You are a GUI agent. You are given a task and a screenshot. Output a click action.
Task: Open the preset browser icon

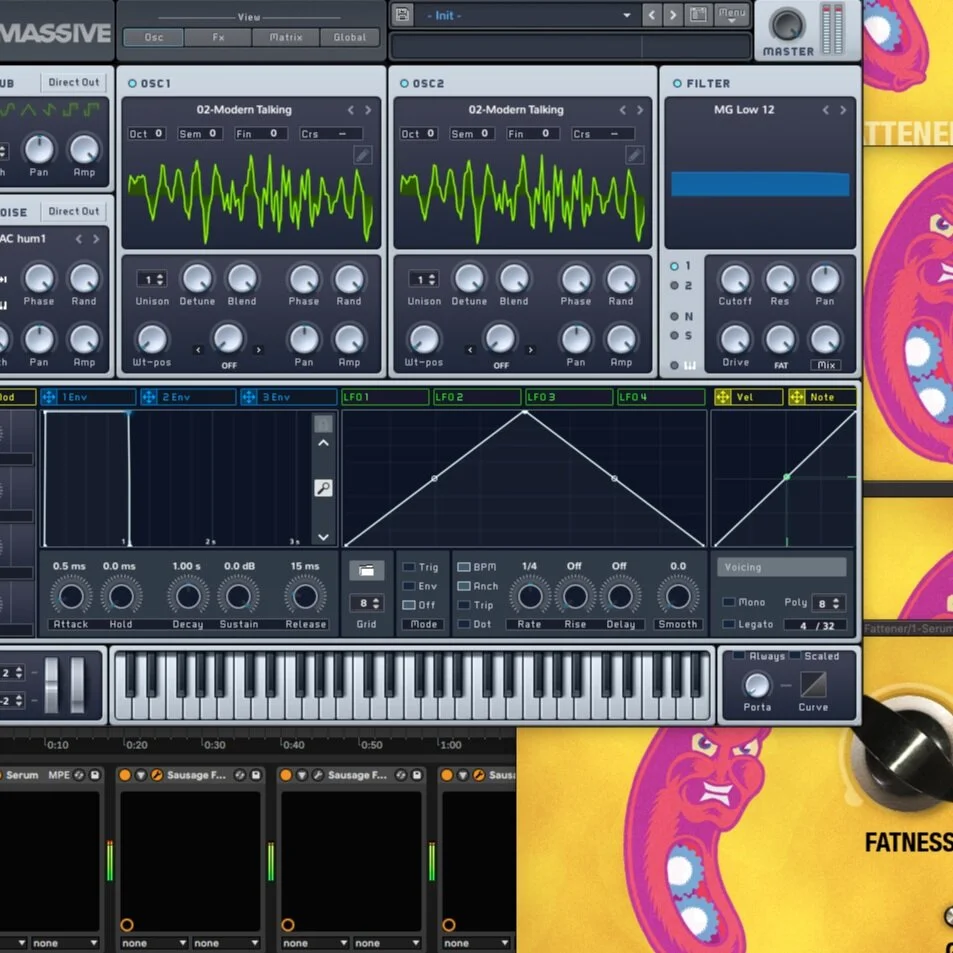(698, 15)
